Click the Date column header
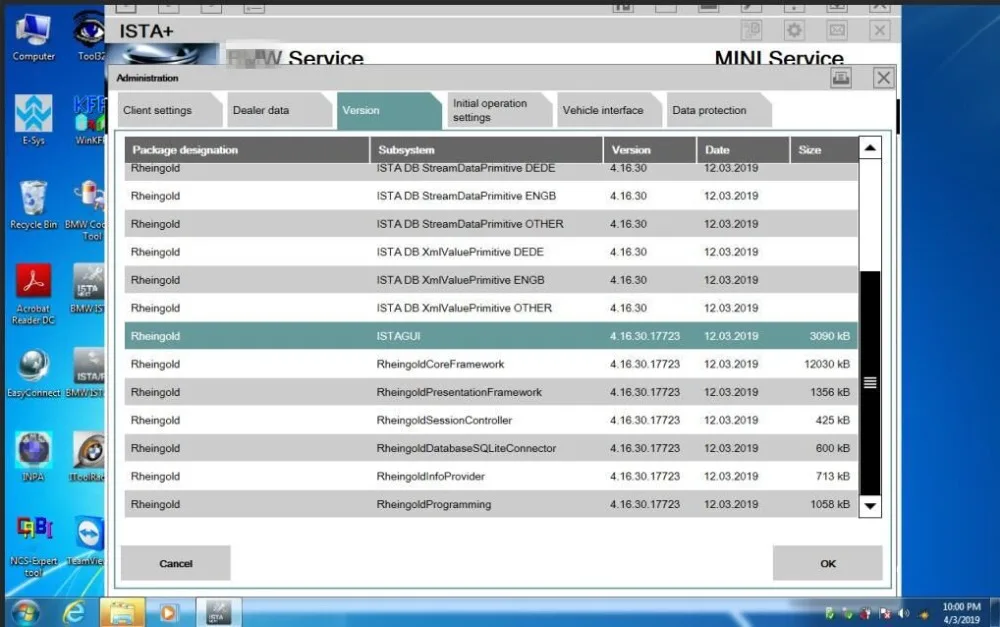The image size is (1000, 627). [x=743, y=150]
